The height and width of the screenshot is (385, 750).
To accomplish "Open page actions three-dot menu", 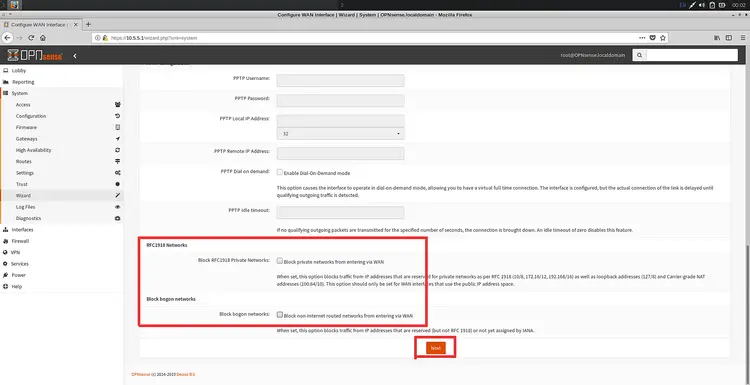I will [x=642, y=37].
